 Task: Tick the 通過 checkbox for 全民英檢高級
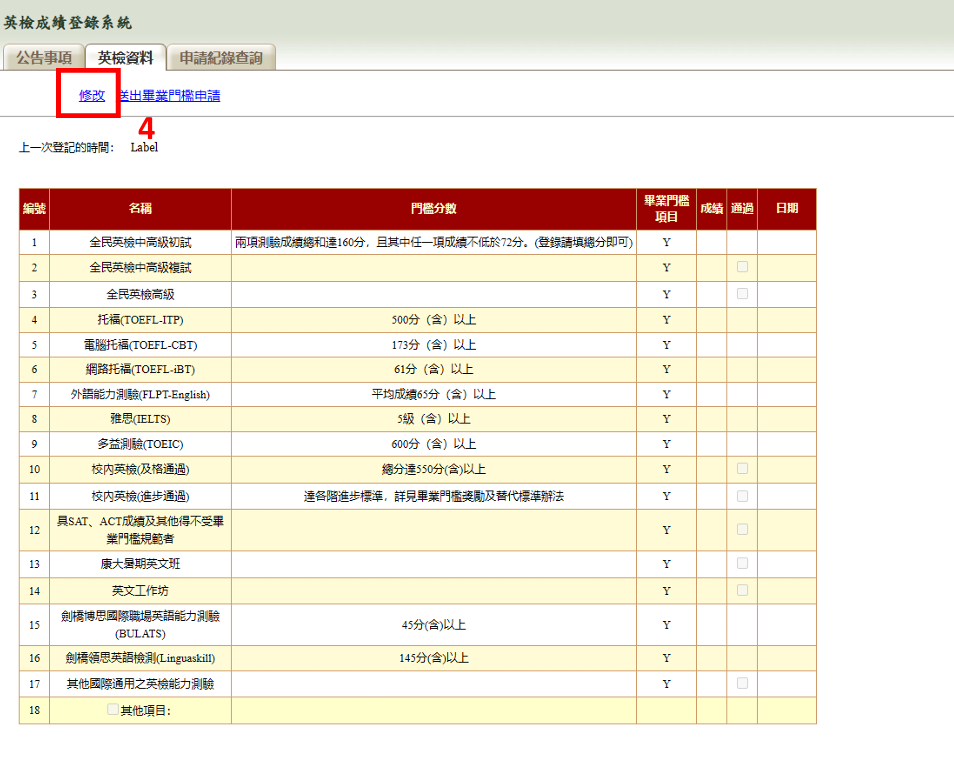742,294
